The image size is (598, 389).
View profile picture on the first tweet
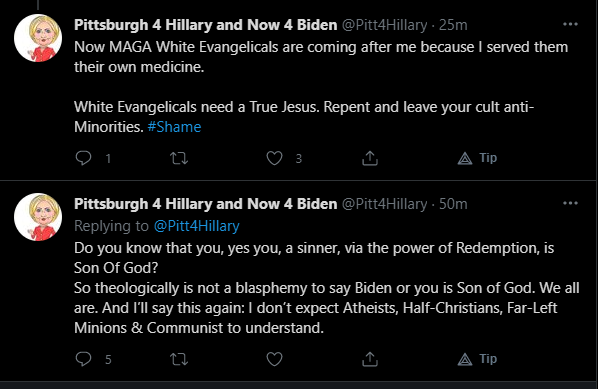[38, 38]
